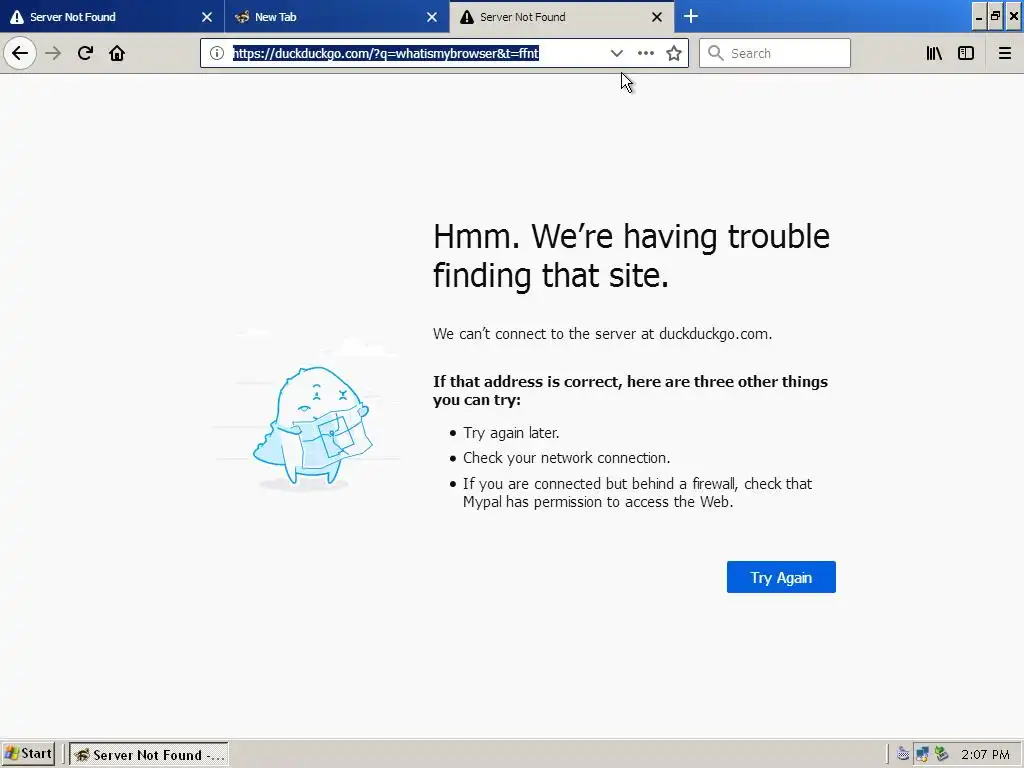Open page actions three-dot menu
This screenshot has width=1024, height=768.
(645, 53)
